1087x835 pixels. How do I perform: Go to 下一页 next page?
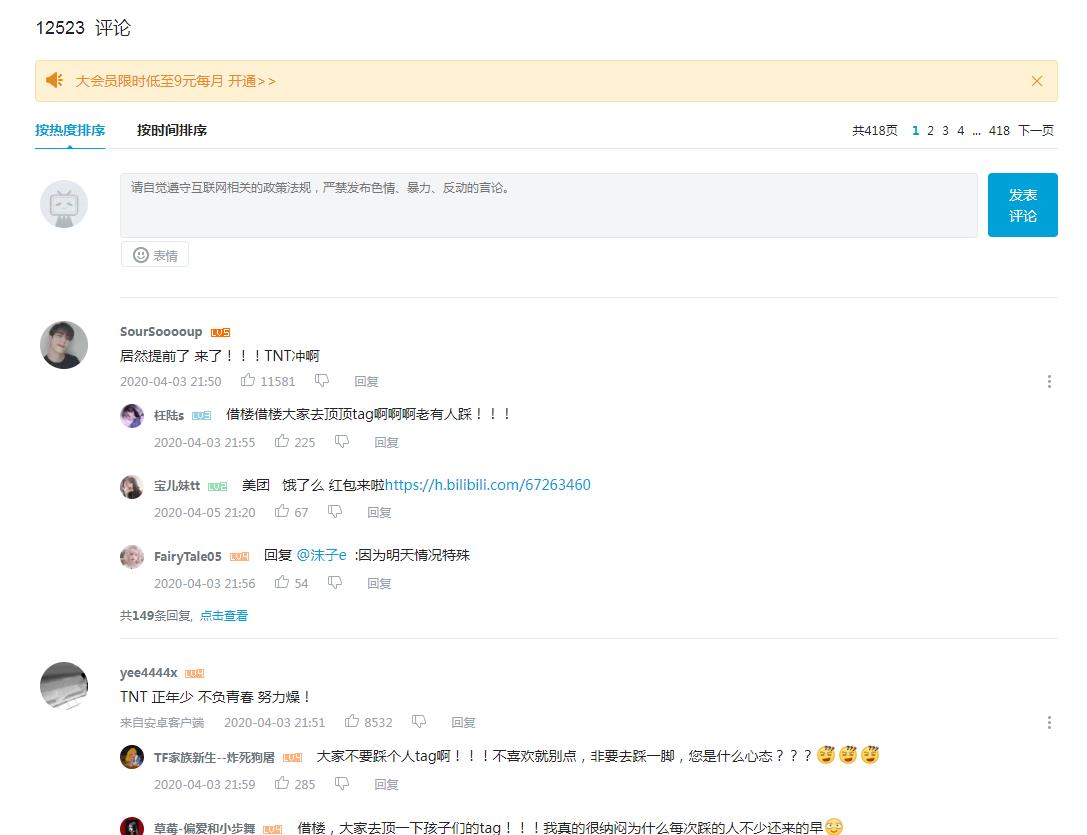click(x=1035, y=130)
